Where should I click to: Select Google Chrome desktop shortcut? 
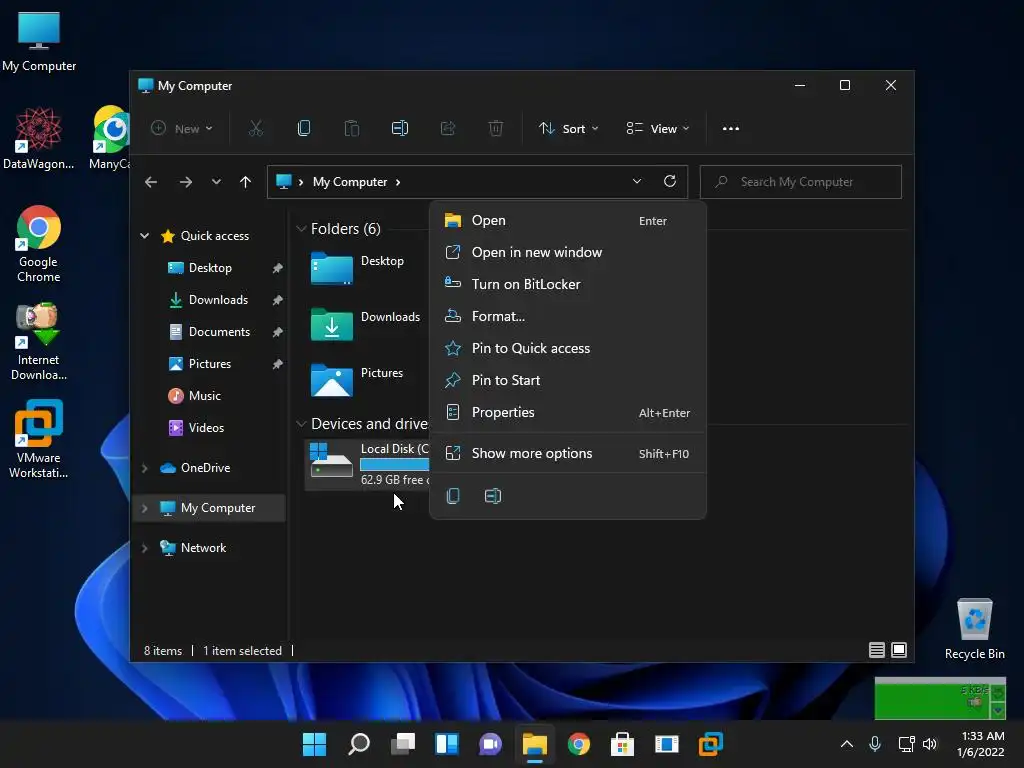pos(39,244)
